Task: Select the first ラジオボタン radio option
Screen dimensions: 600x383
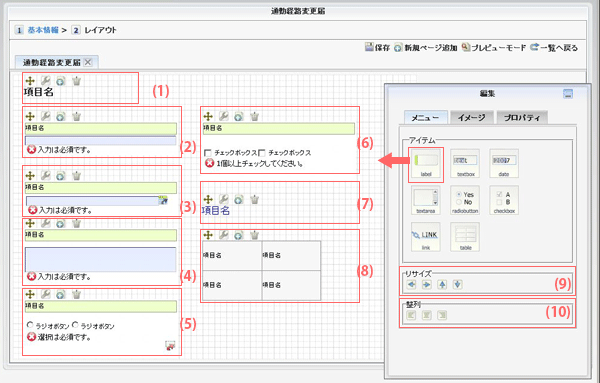Action: pos(30,325)
